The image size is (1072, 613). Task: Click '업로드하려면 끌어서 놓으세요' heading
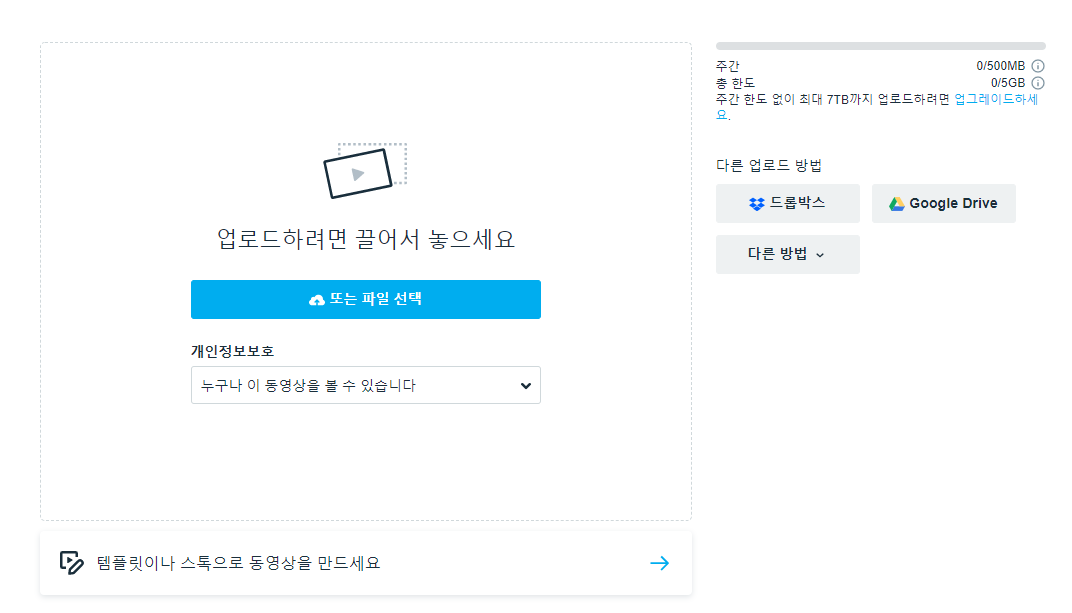point(366,239)
